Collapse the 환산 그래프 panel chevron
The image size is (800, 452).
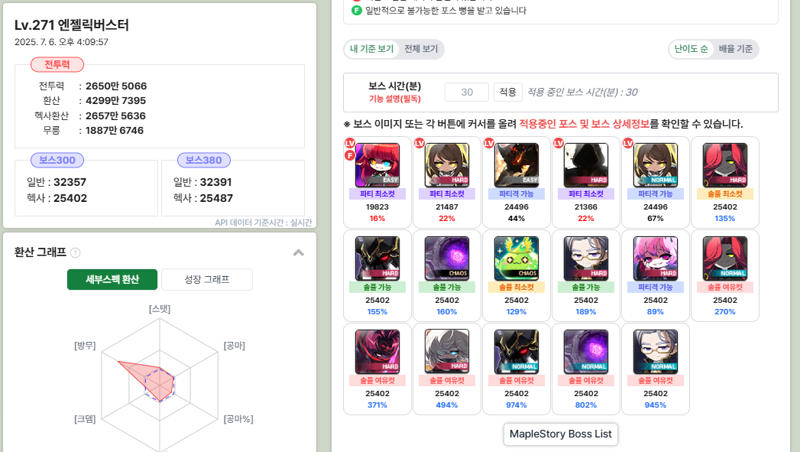click(x=298, y=253)
